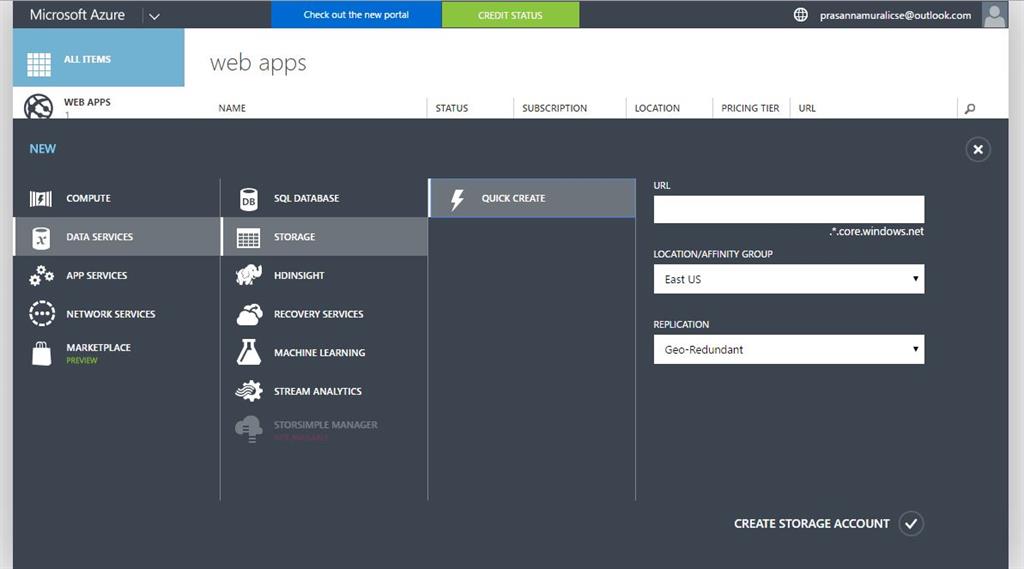Select Compute in the NEW menu
The height and width of the screenshot is (569, 1024).
pos(117,198)
